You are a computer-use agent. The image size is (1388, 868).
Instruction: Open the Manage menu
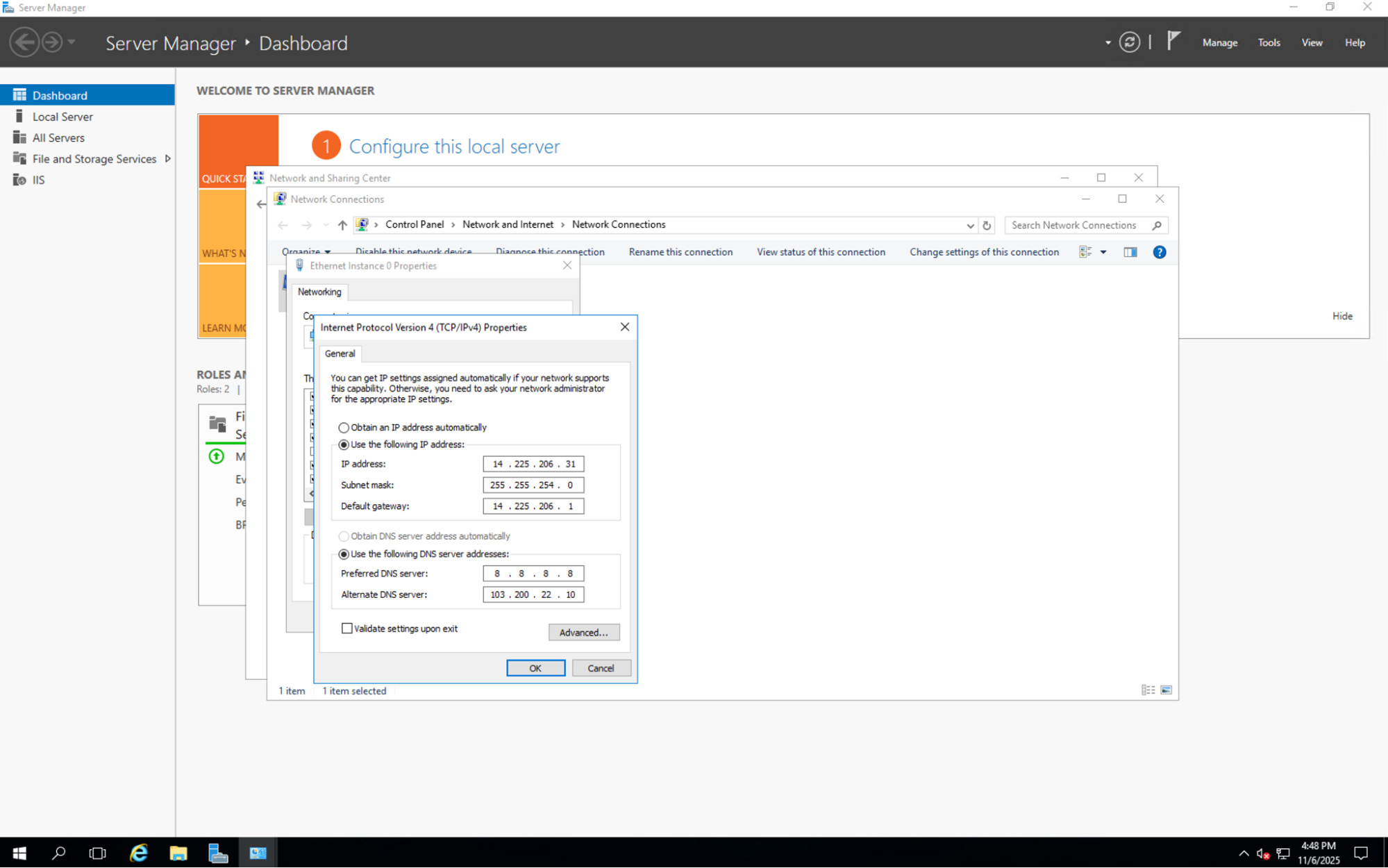coord(1219,42)
